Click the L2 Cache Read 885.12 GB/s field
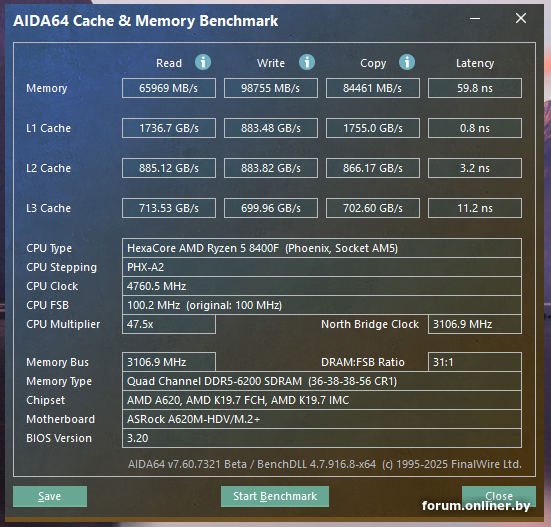This screenshot has height=527, width=551. pos(169,168)
